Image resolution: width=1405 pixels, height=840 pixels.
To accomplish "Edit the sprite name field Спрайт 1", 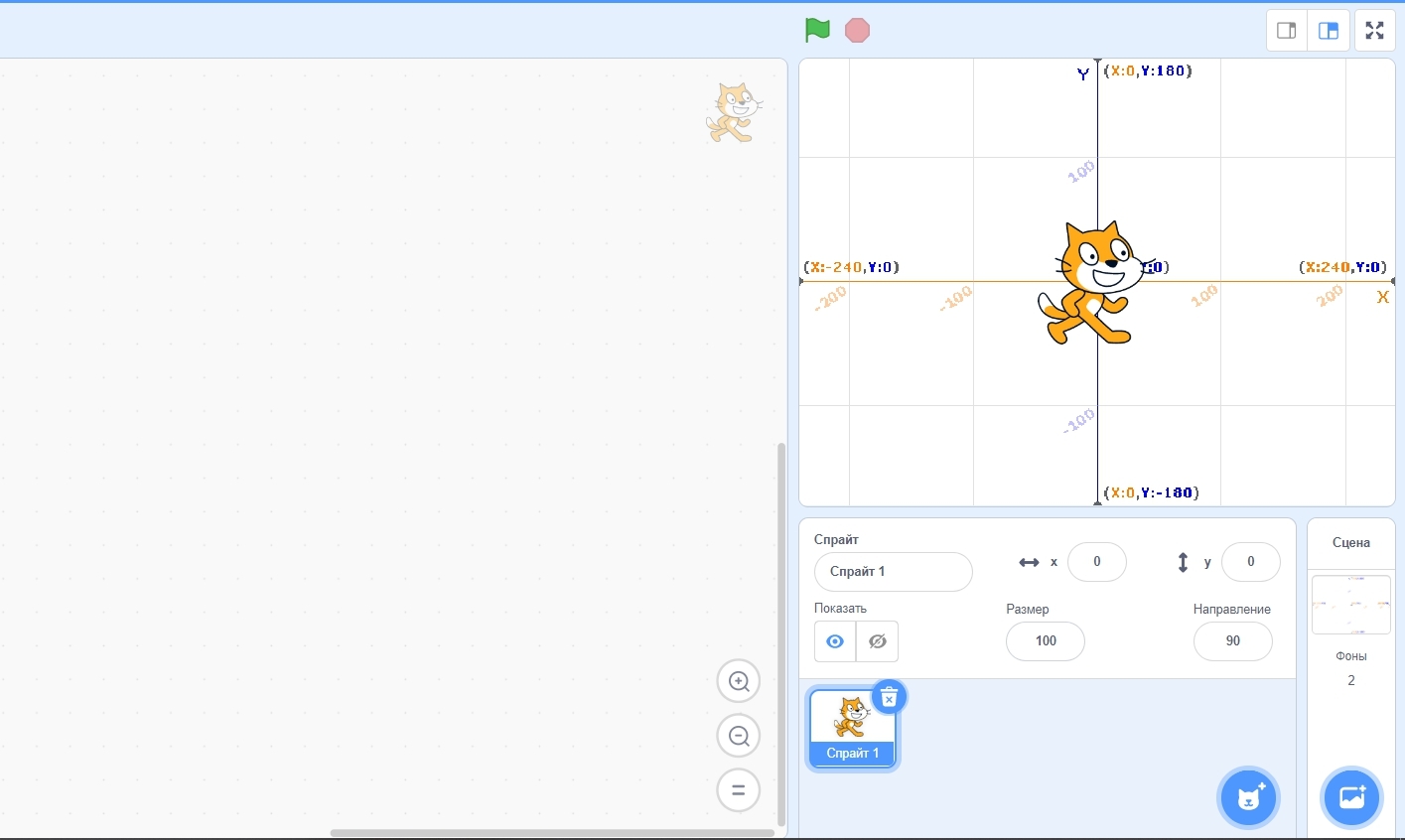I will pos(894,572).
